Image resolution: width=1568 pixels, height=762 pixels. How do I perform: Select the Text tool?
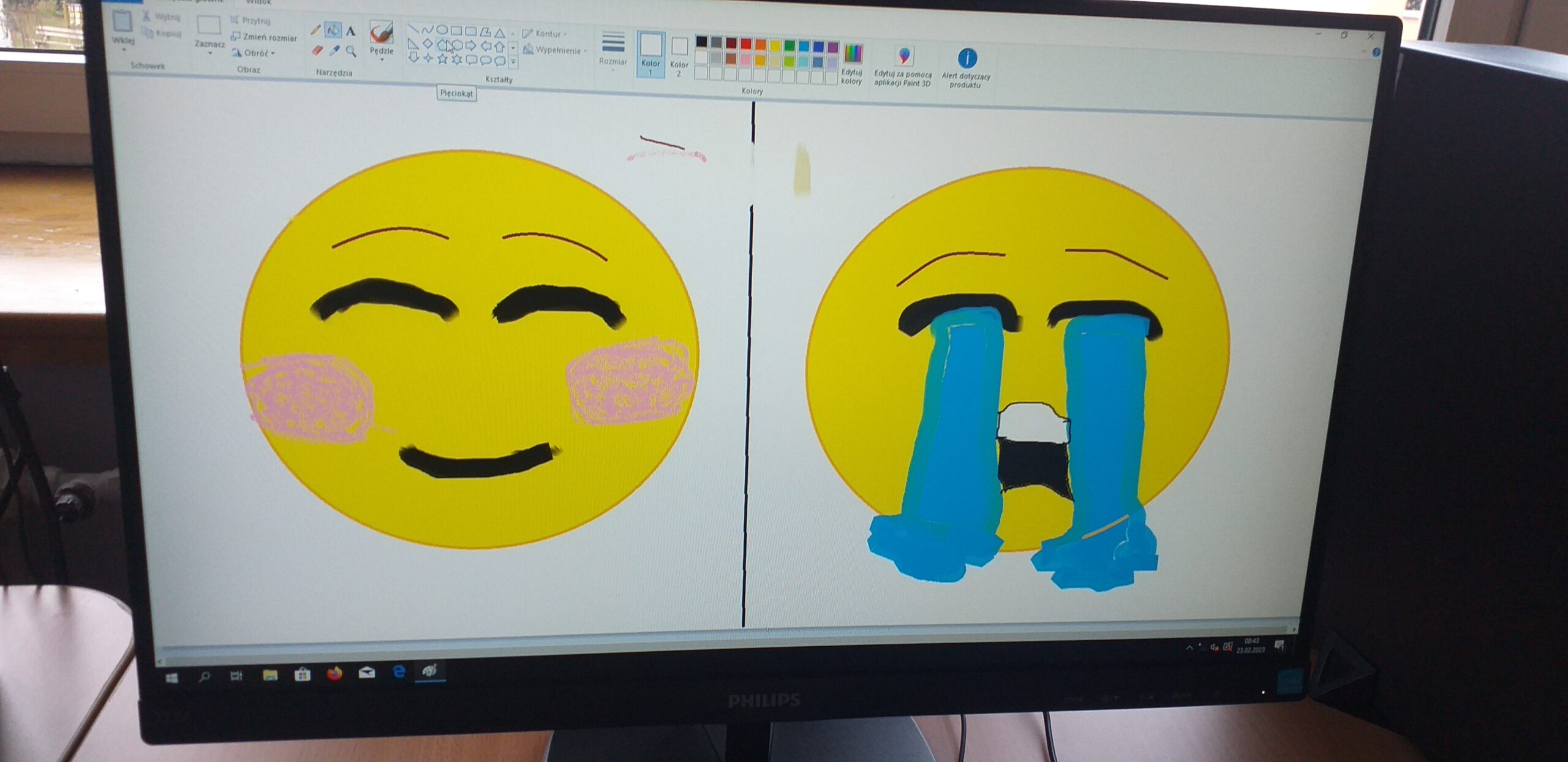click(350, 31)
